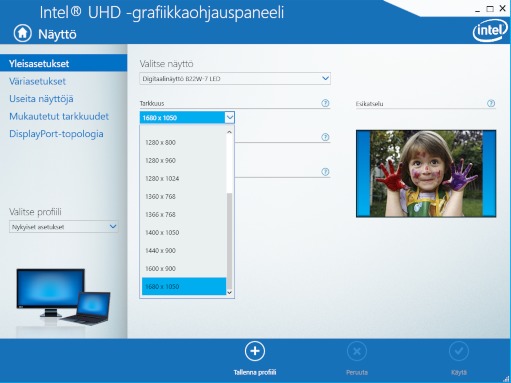Expand the Valitse näyttö display dropdown
511x383 pixels.
click(235, 79)
